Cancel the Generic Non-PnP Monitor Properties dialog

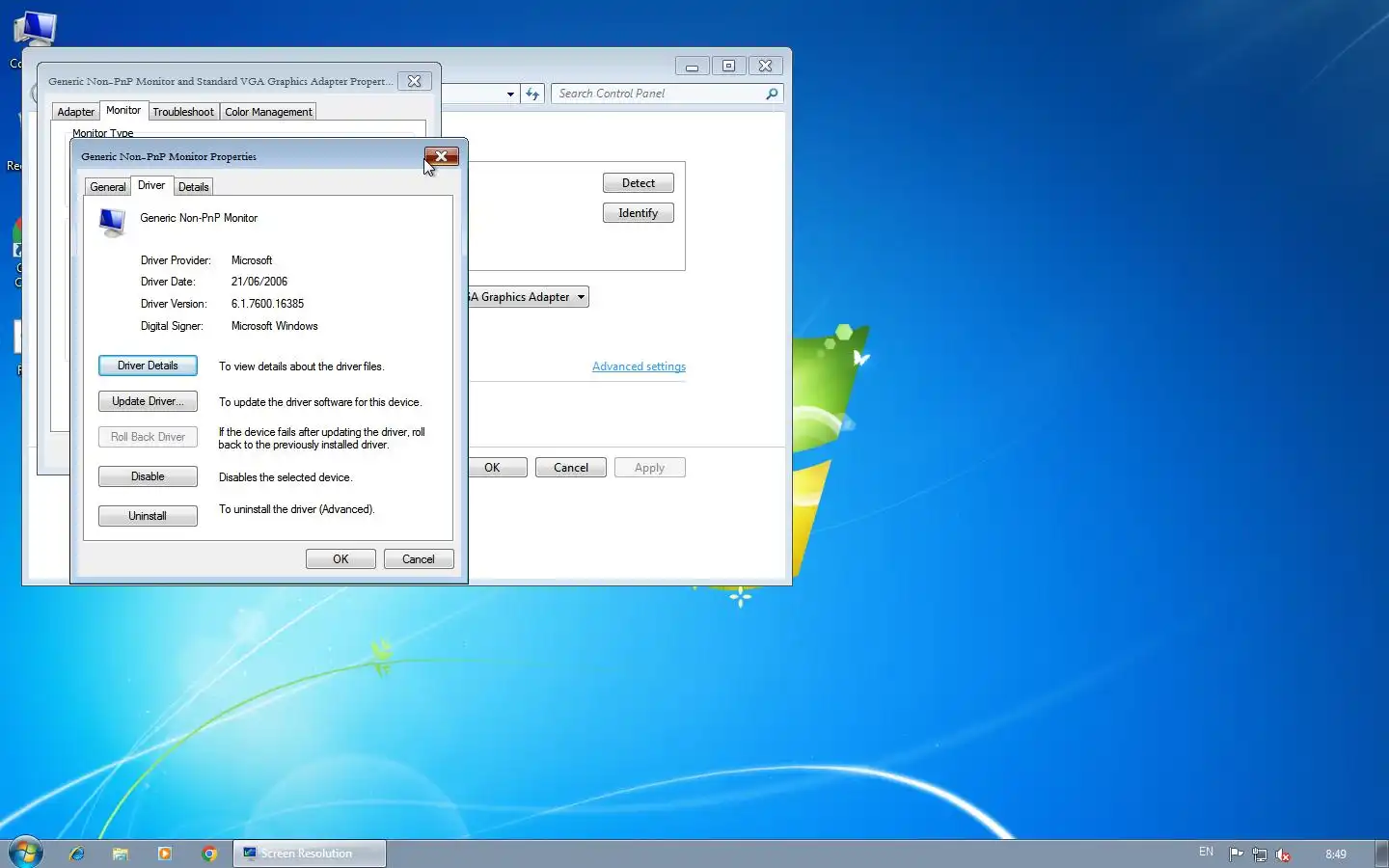419,559
